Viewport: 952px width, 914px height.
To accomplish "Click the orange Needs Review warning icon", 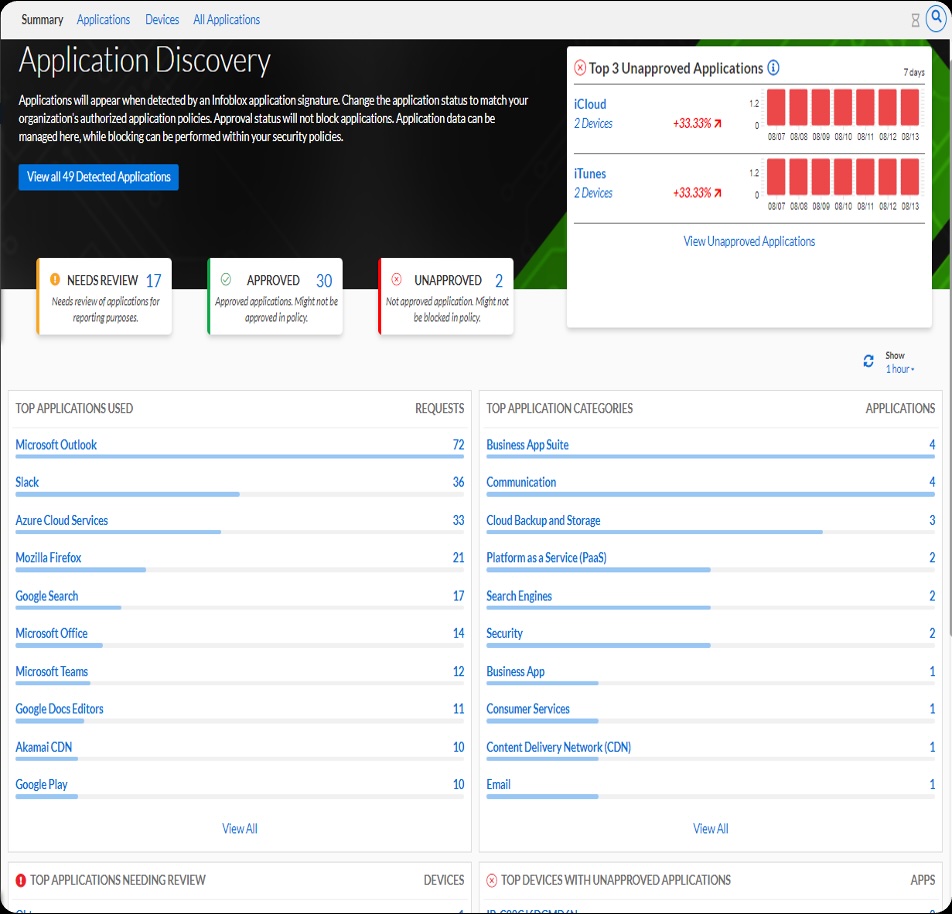I will pos(55,280).
